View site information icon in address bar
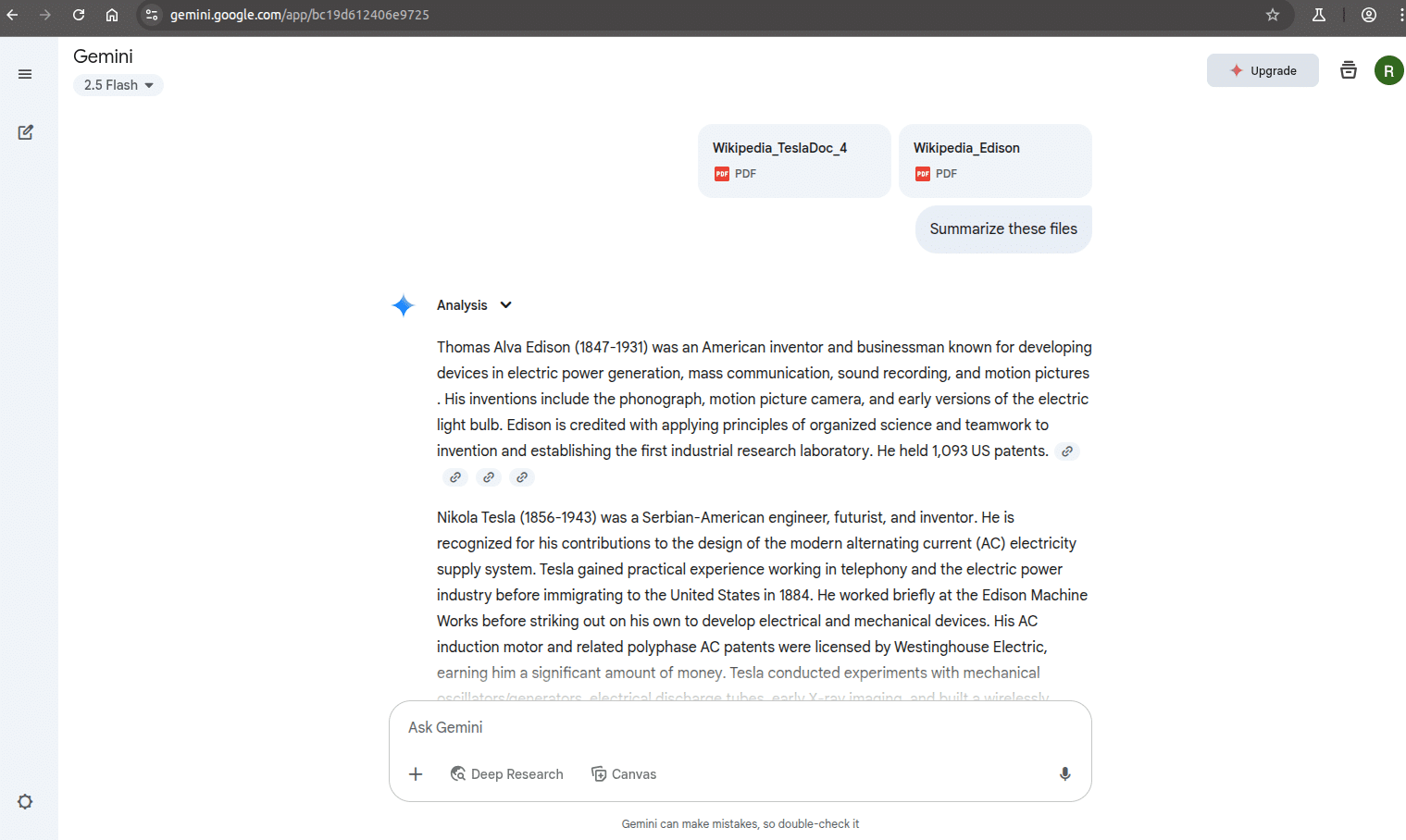The width and height of the screenshot is (1406, 840). [152, 15]
